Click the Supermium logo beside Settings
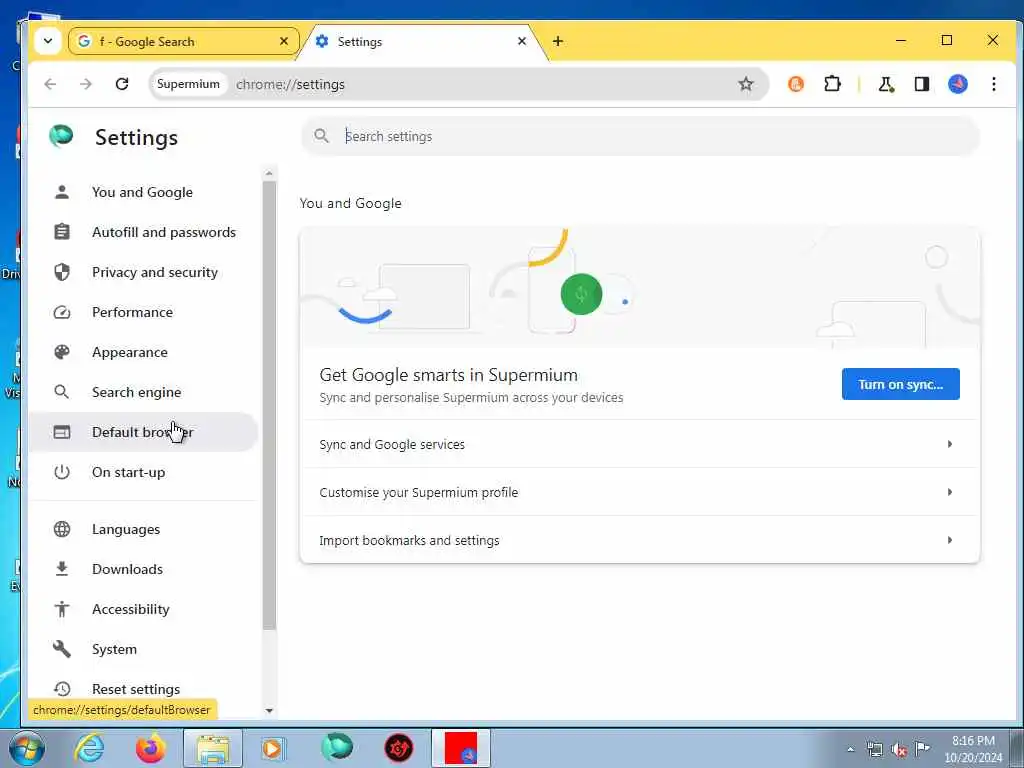This screenshot has width=1024, height=768. pos(61,136)
